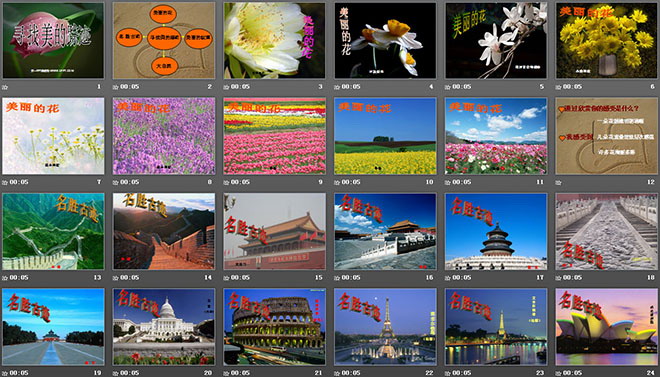Click the transition star icon under slide 15
This screenshot has height=377, width=660.
pyautogui.click(x=226, y=278)
